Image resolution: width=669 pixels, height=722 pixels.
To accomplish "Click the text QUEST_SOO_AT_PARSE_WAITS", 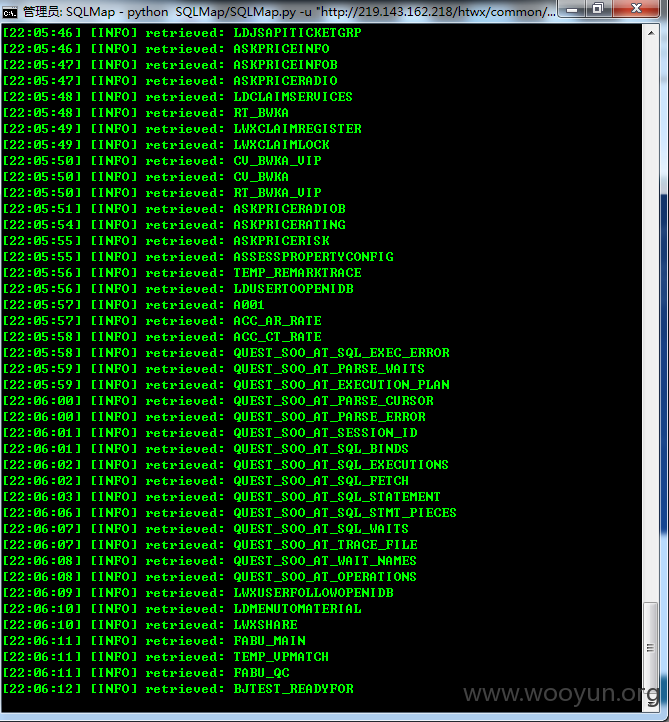I will [x=329, y=369].
